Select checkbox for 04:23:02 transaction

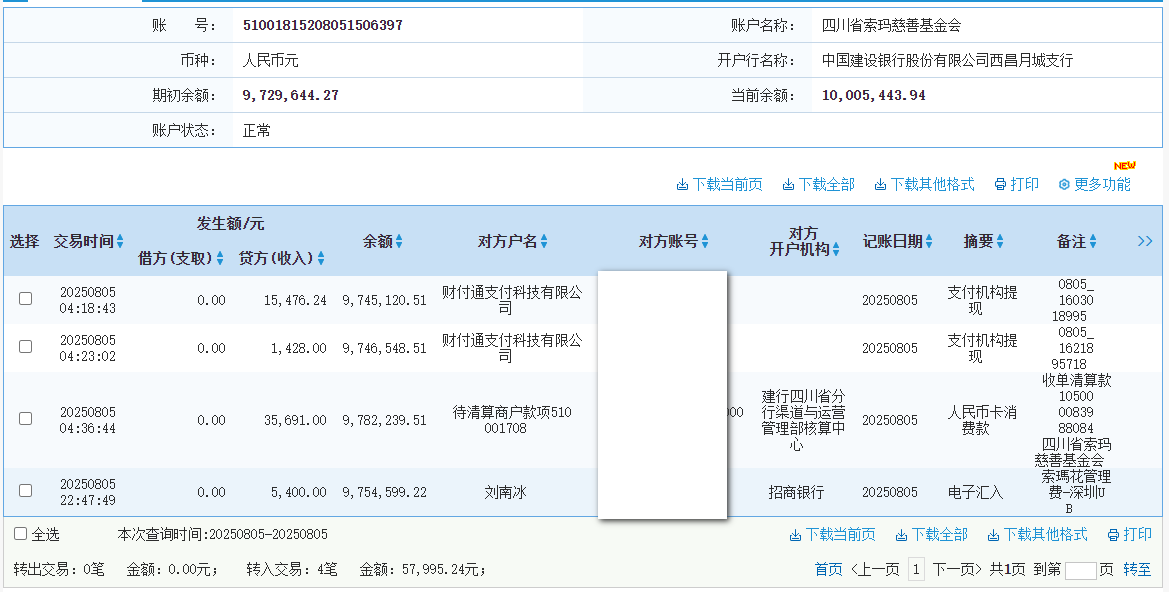pyautogui.click(x=25, y=347)
